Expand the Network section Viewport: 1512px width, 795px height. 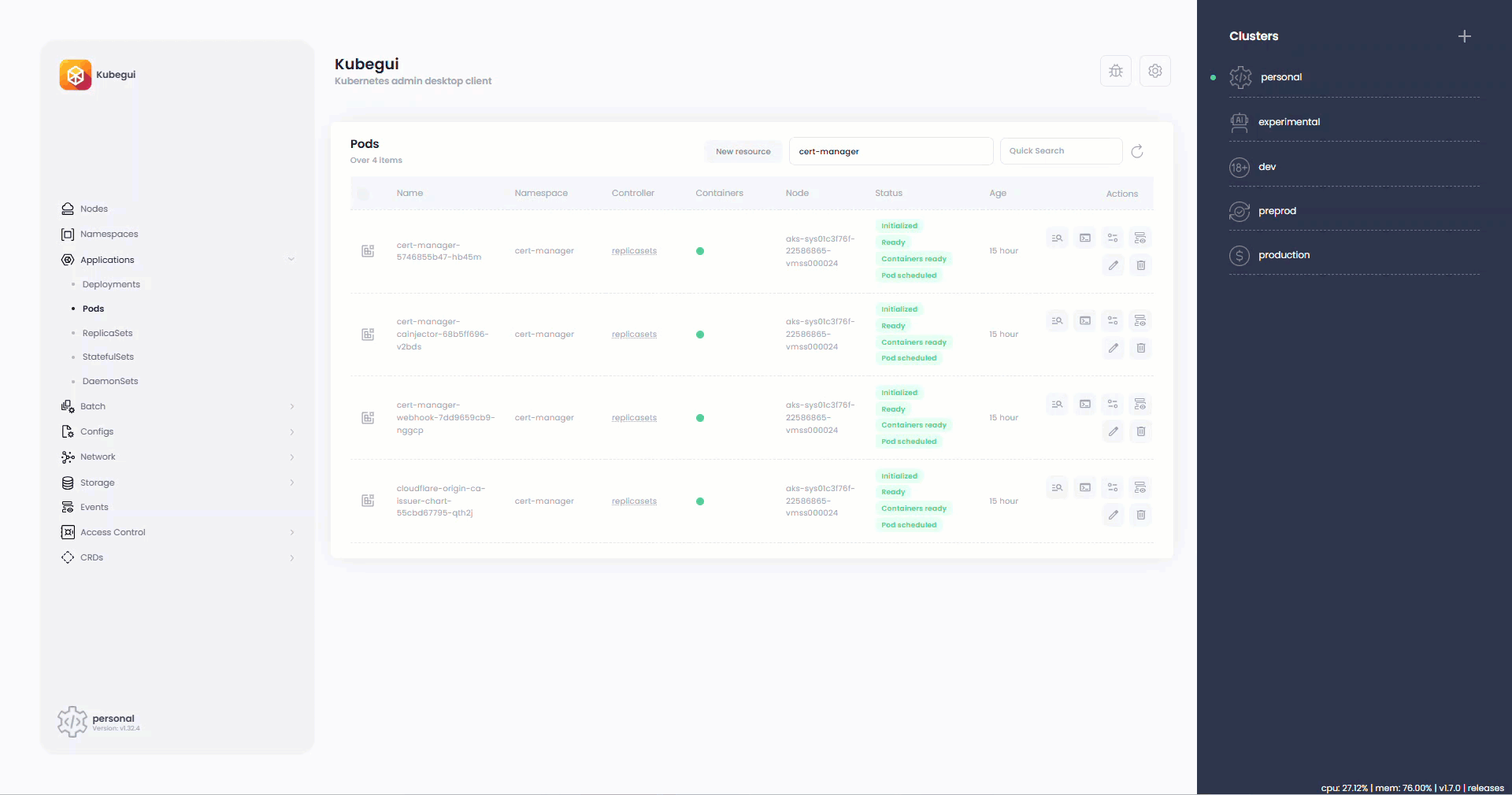[x=291, y=457]
